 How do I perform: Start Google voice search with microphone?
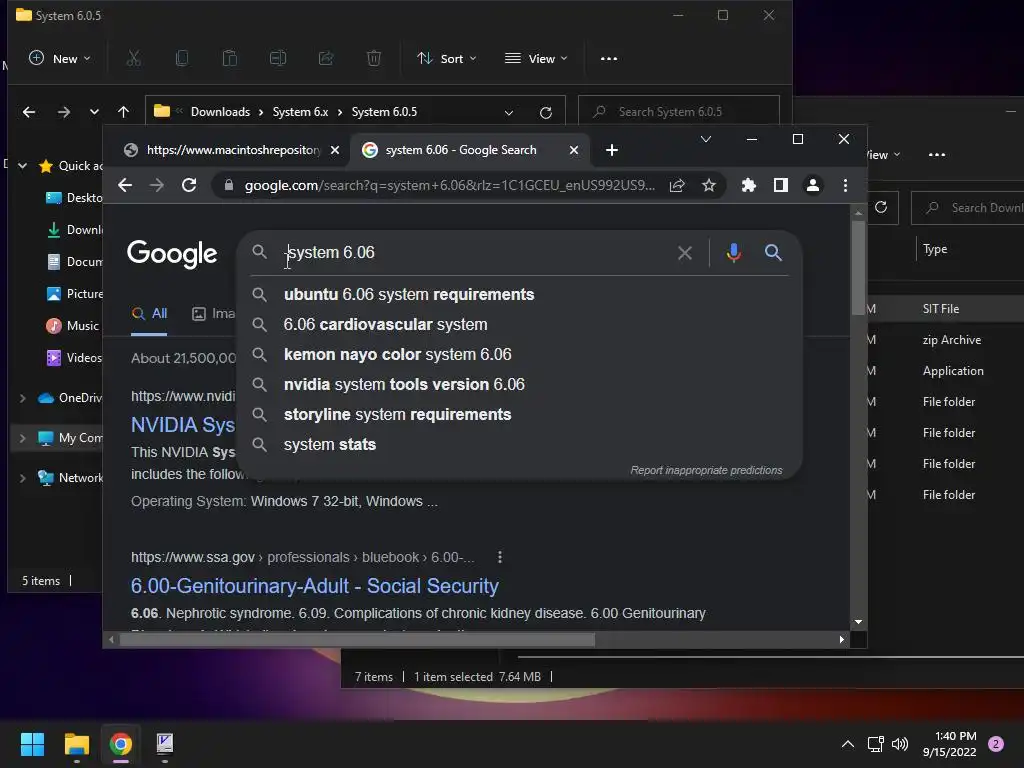(x=733, y=253)
